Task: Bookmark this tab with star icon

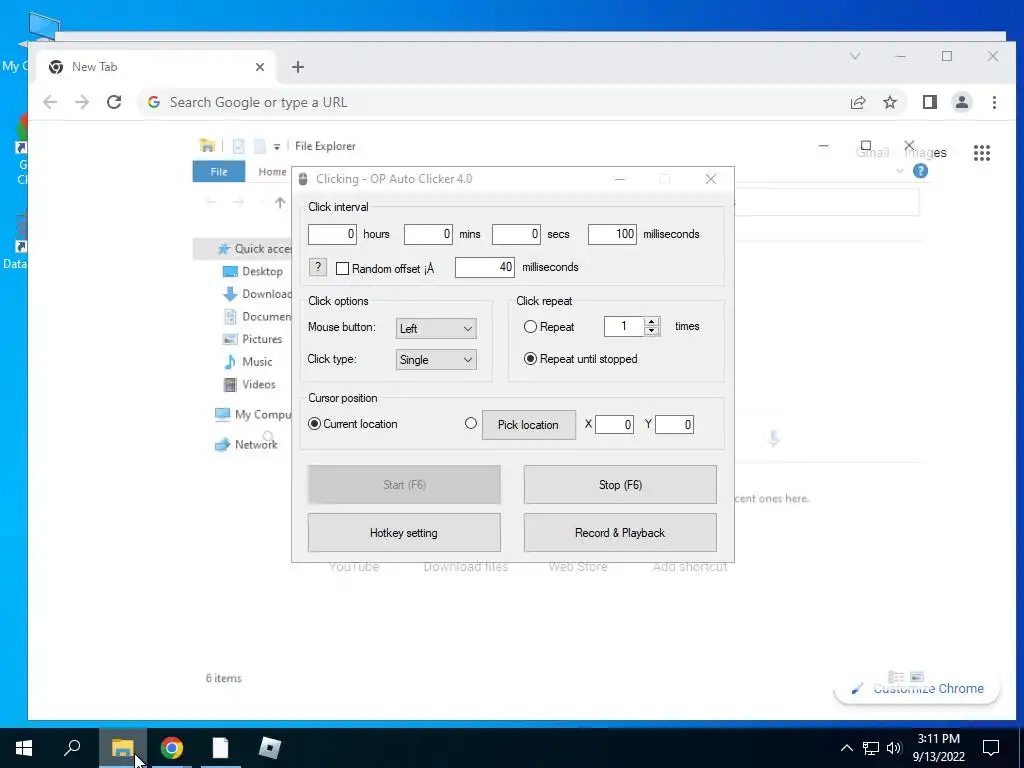Action: click(x=890, y=102)
